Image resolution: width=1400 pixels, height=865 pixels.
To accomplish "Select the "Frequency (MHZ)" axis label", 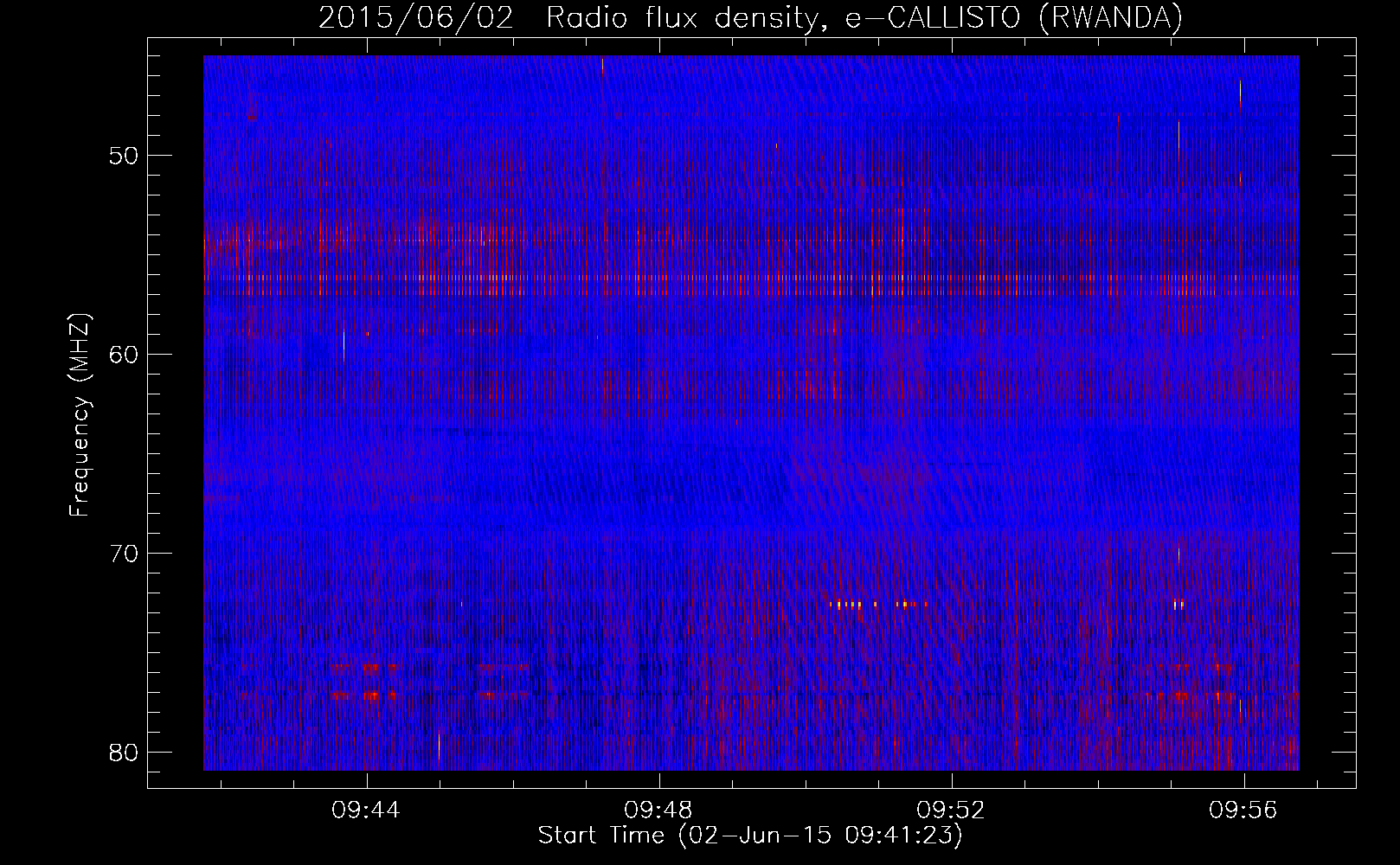I will click(80, 415).
